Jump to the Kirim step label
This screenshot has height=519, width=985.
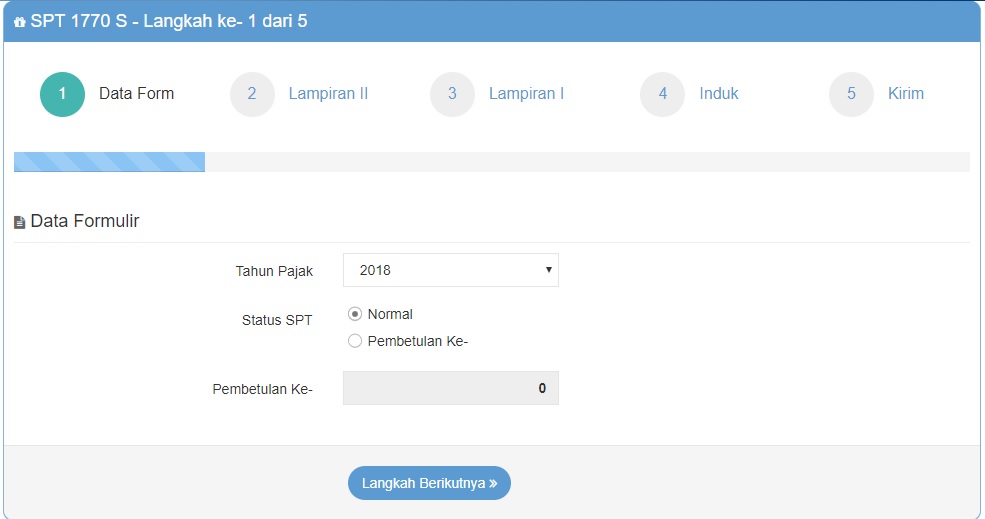pos(905,94)
